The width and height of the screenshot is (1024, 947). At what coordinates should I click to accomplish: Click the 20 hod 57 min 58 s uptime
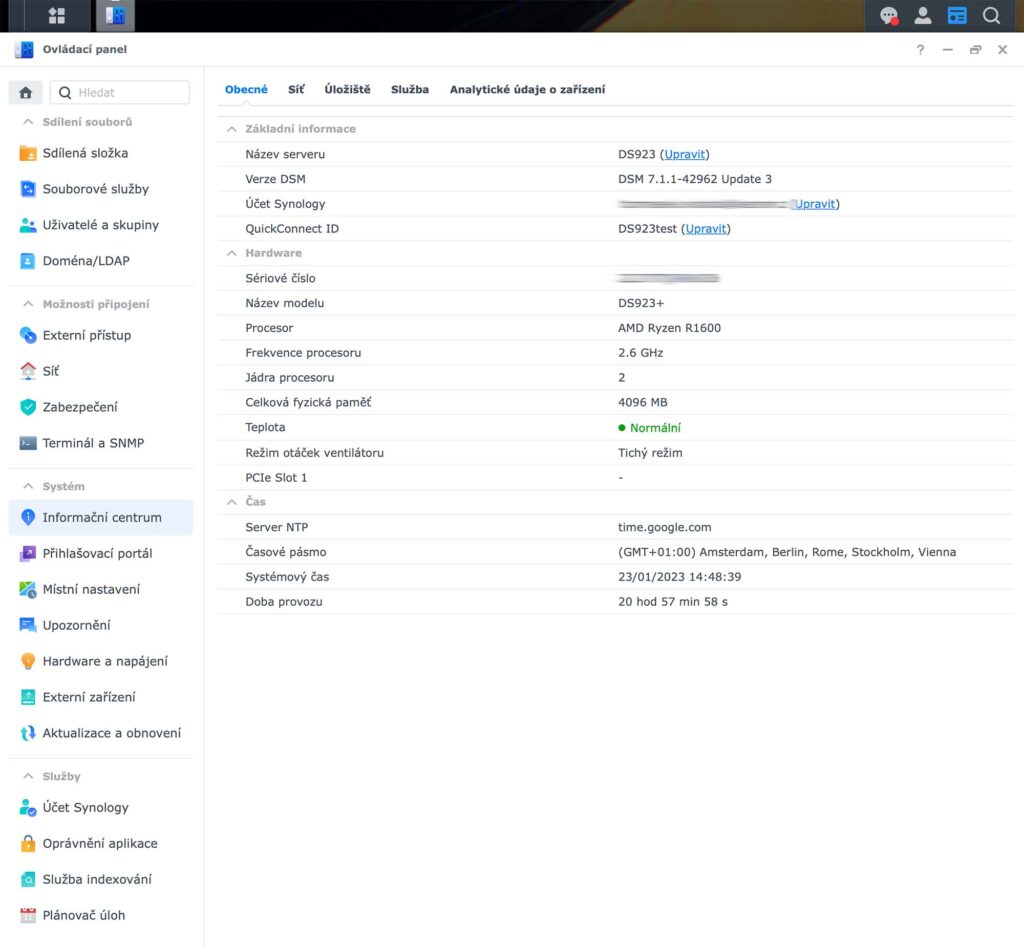coord(673,602)
